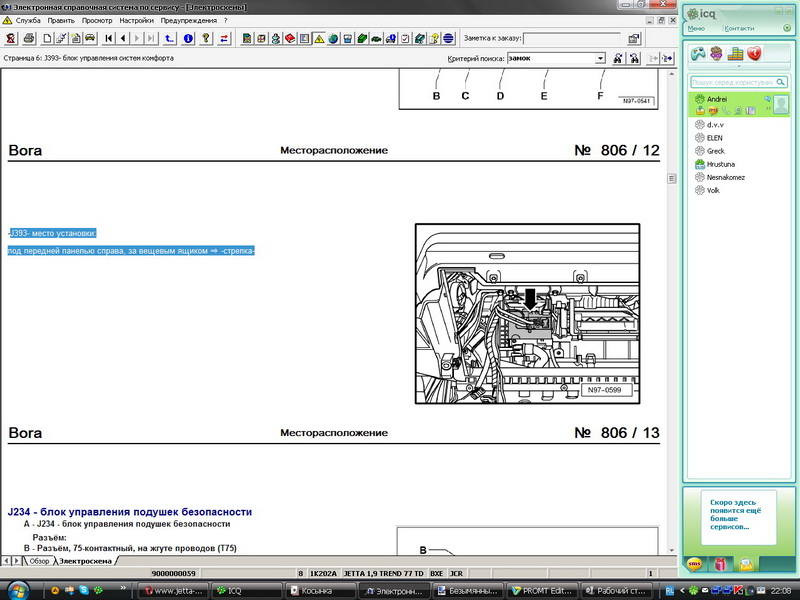Open the Предупреждения menu

click(189, 20)
